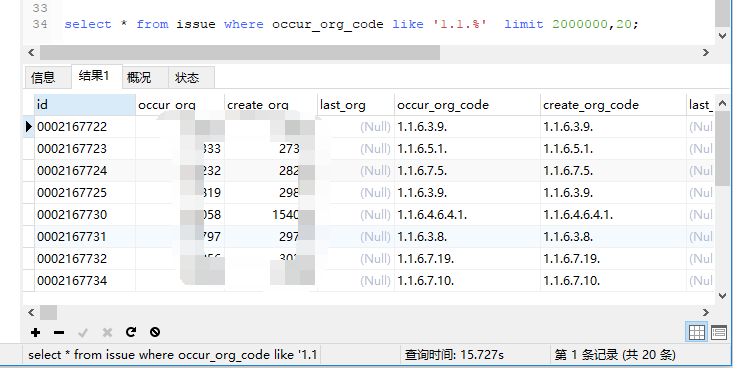Select the last_org column header

(x=356, y=105)
